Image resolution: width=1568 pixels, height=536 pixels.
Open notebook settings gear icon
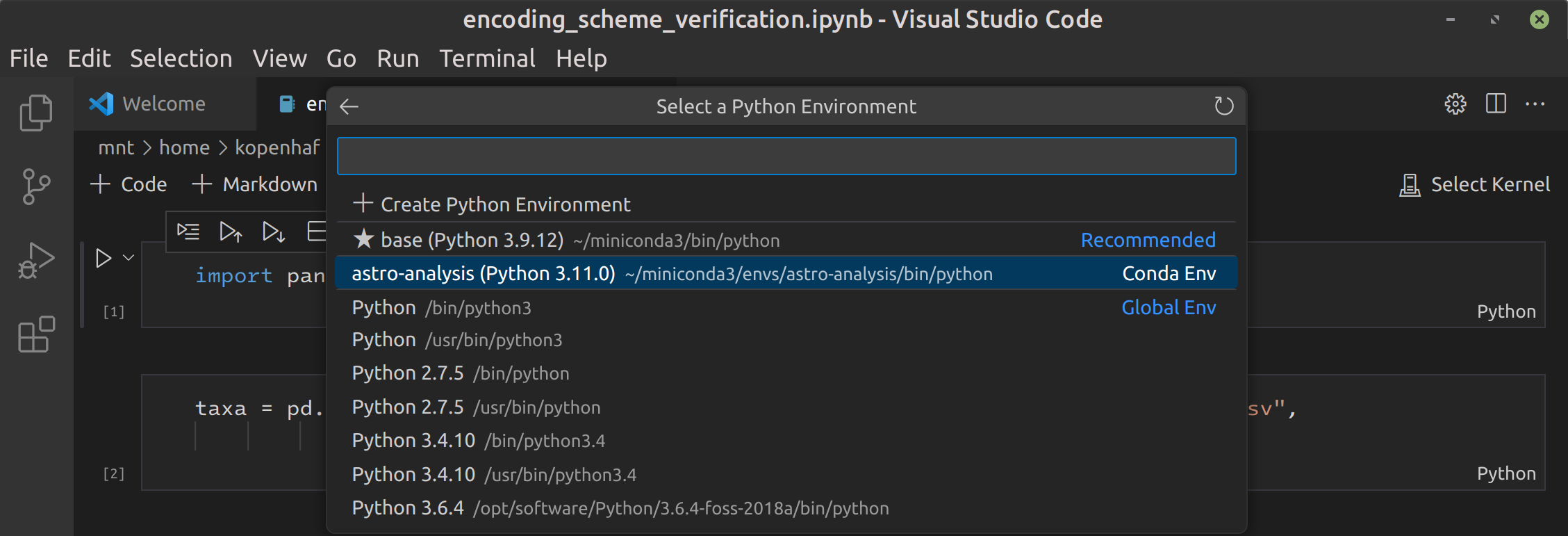click(x=1455, y=104)
